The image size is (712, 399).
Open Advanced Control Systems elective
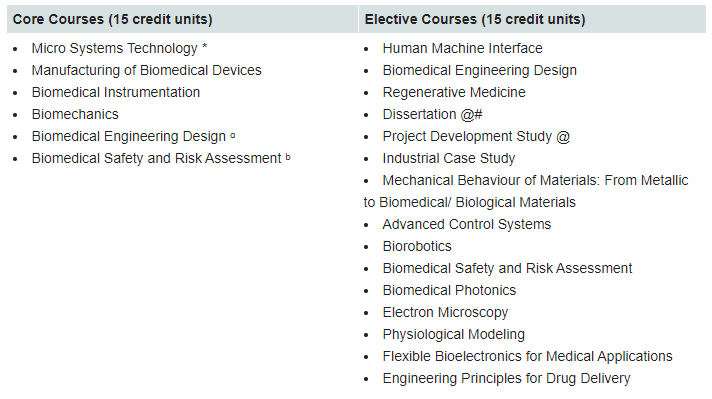tap(466, 224)
